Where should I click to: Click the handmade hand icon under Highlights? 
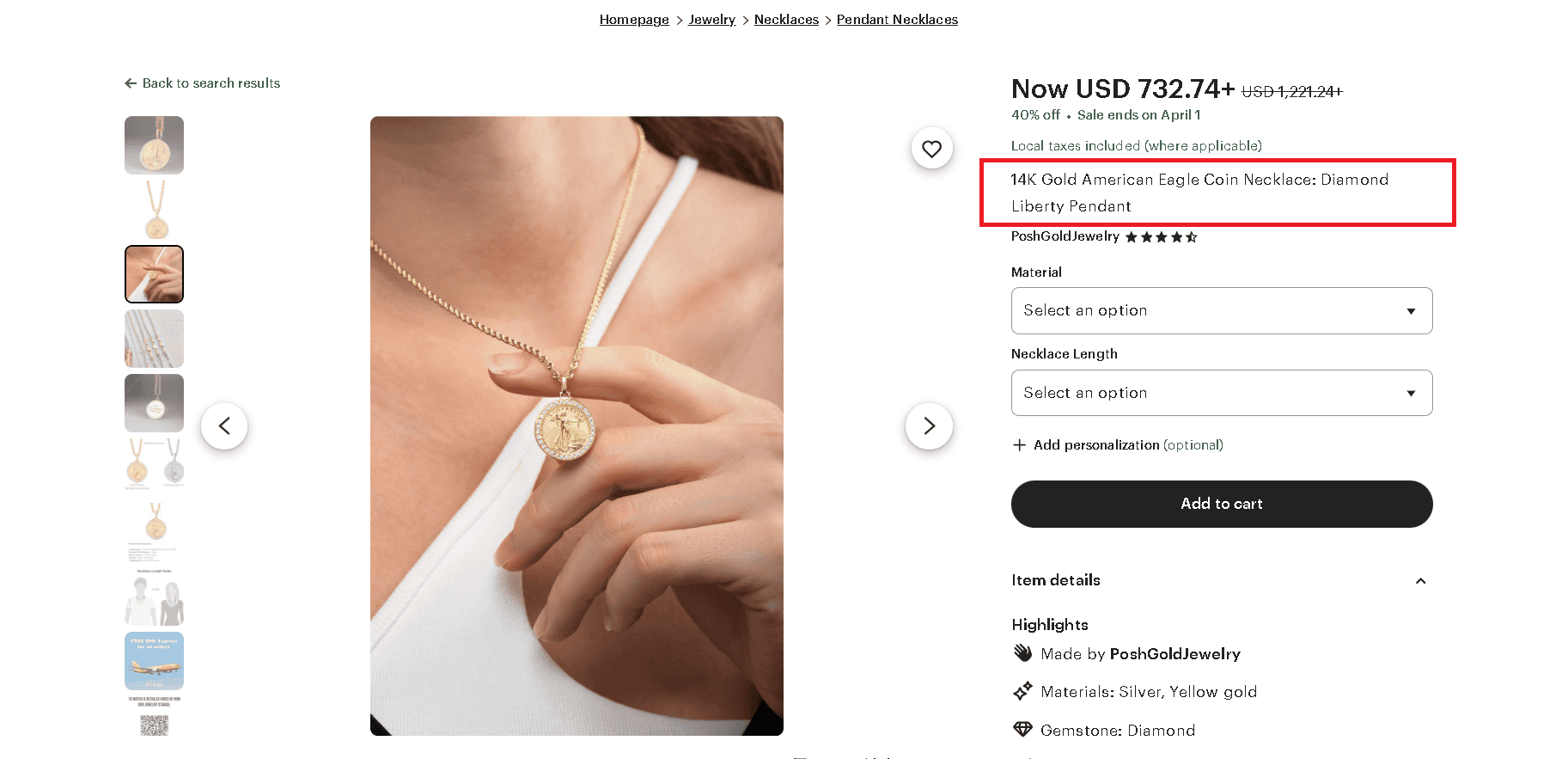[1022, 652]
